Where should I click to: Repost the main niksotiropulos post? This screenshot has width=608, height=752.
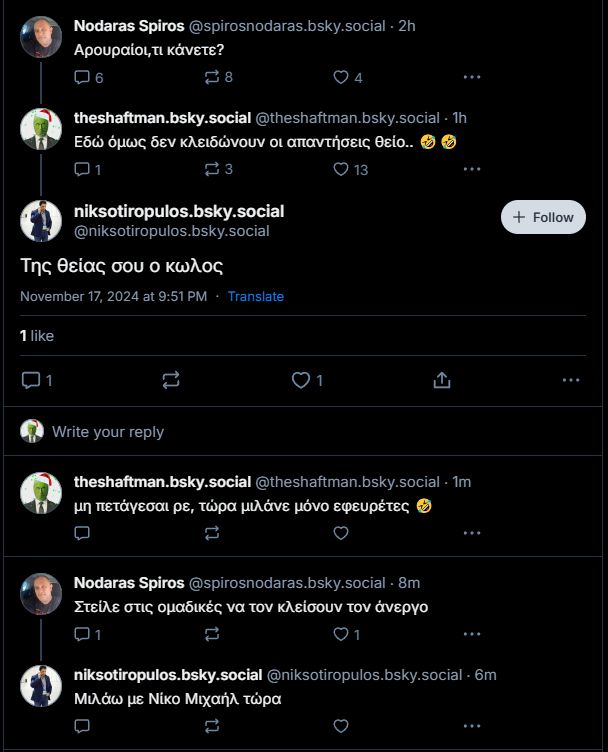point(170,380)
